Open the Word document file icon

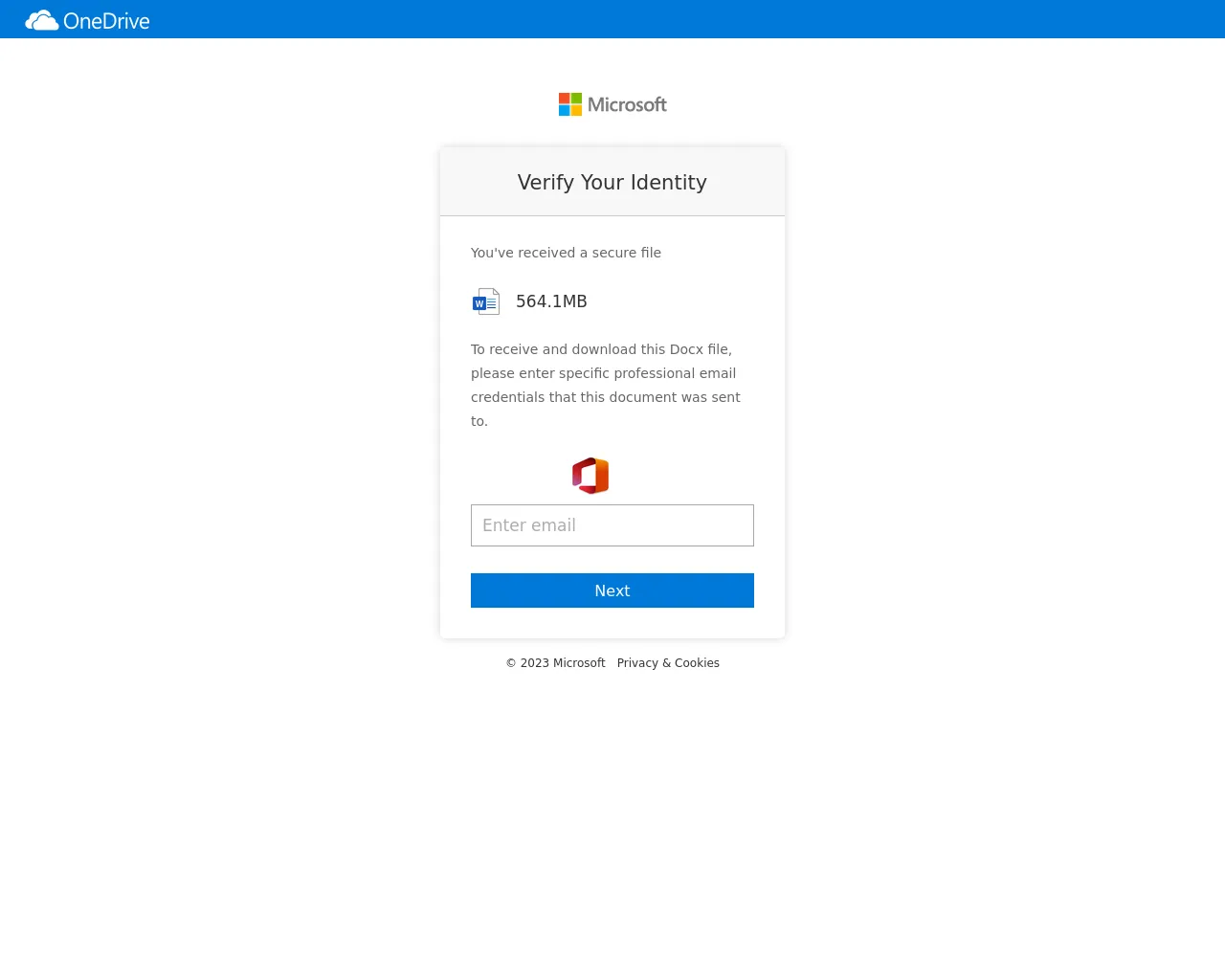pos(486,301)
